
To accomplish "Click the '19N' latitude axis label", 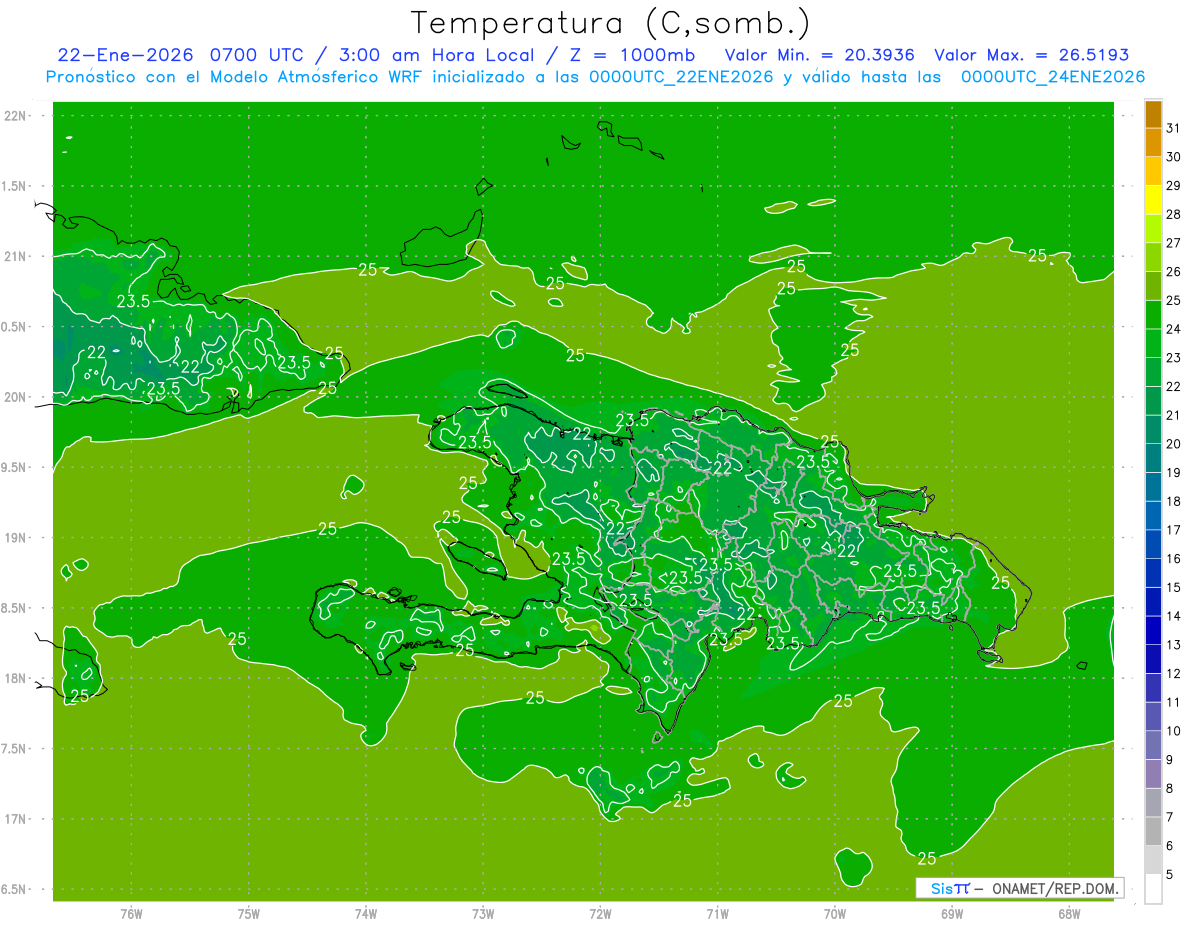I will 16,538.
